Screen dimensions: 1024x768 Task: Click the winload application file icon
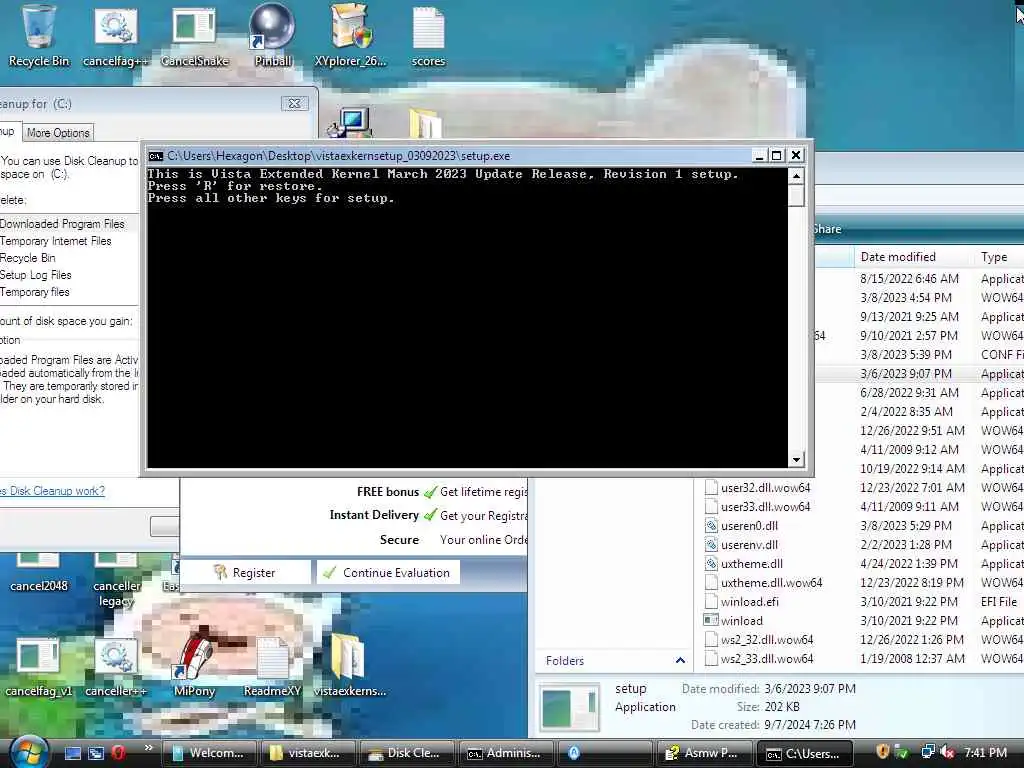[x=711, y=620]
